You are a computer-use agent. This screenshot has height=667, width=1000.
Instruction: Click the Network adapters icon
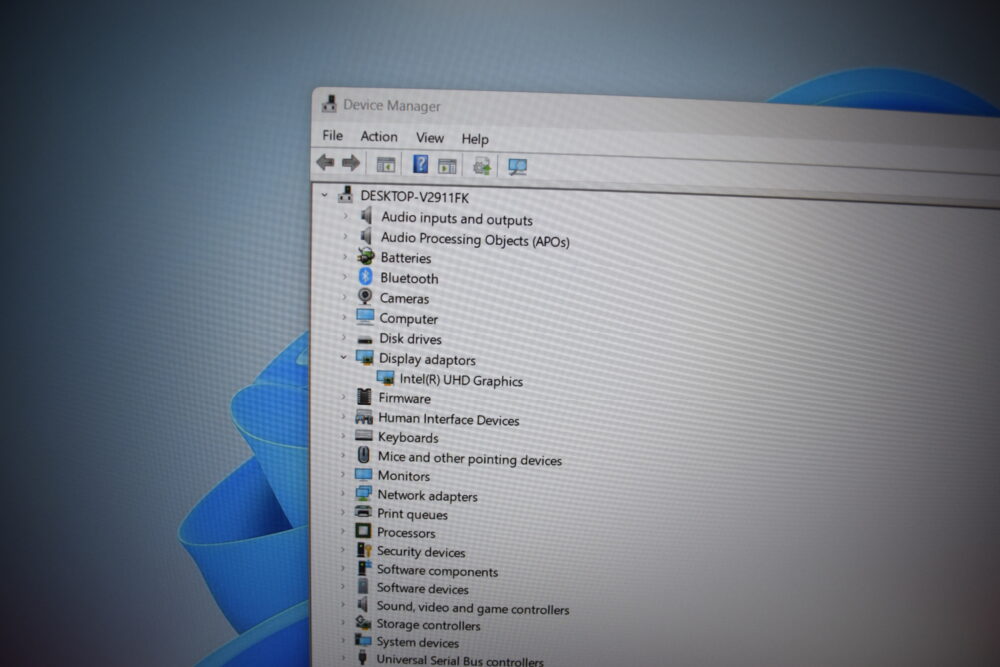click(364, 494)
